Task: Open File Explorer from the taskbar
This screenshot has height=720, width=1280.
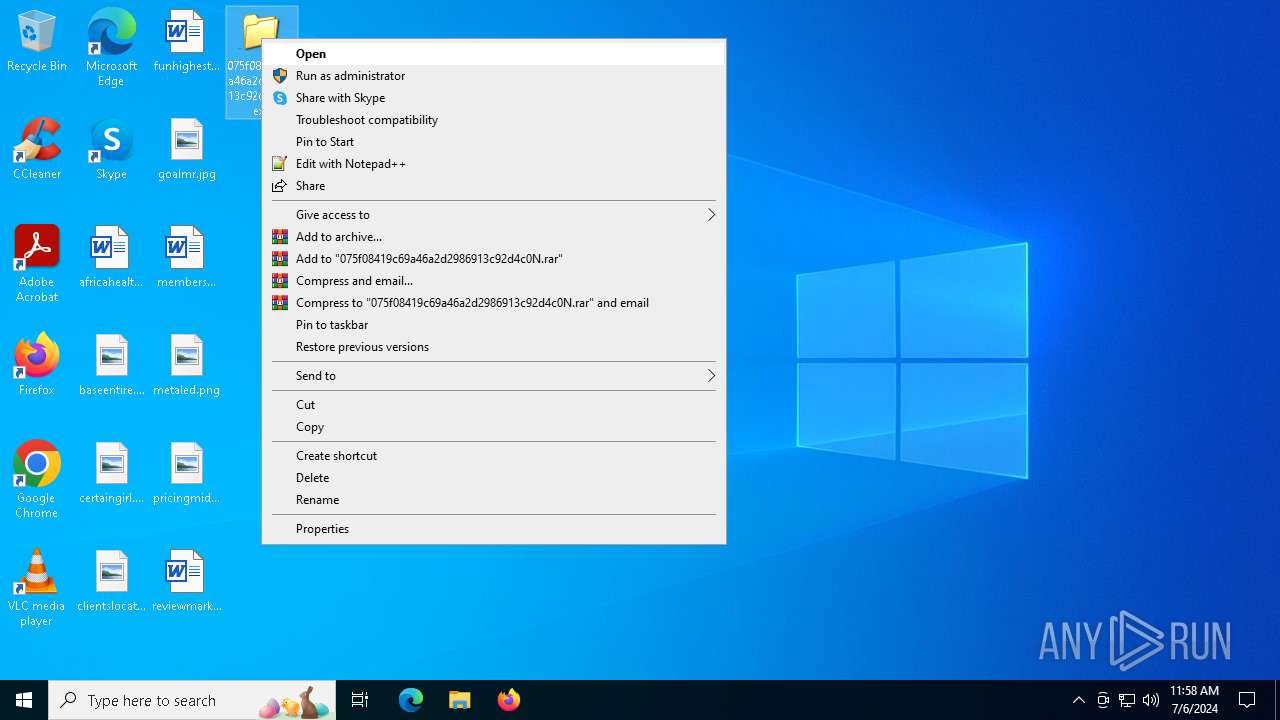Action: pos(459,700)
